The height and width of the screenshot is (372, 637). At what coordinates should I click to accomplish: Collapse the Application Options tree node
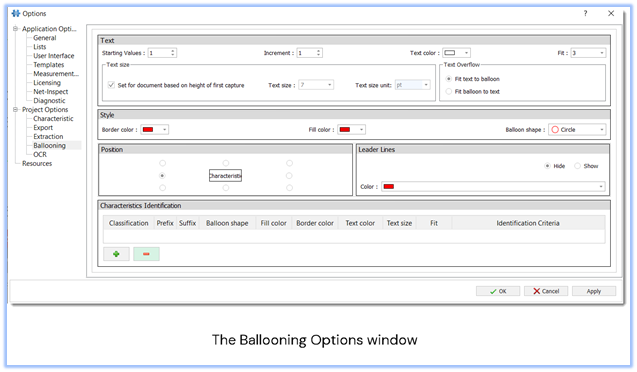15,28
